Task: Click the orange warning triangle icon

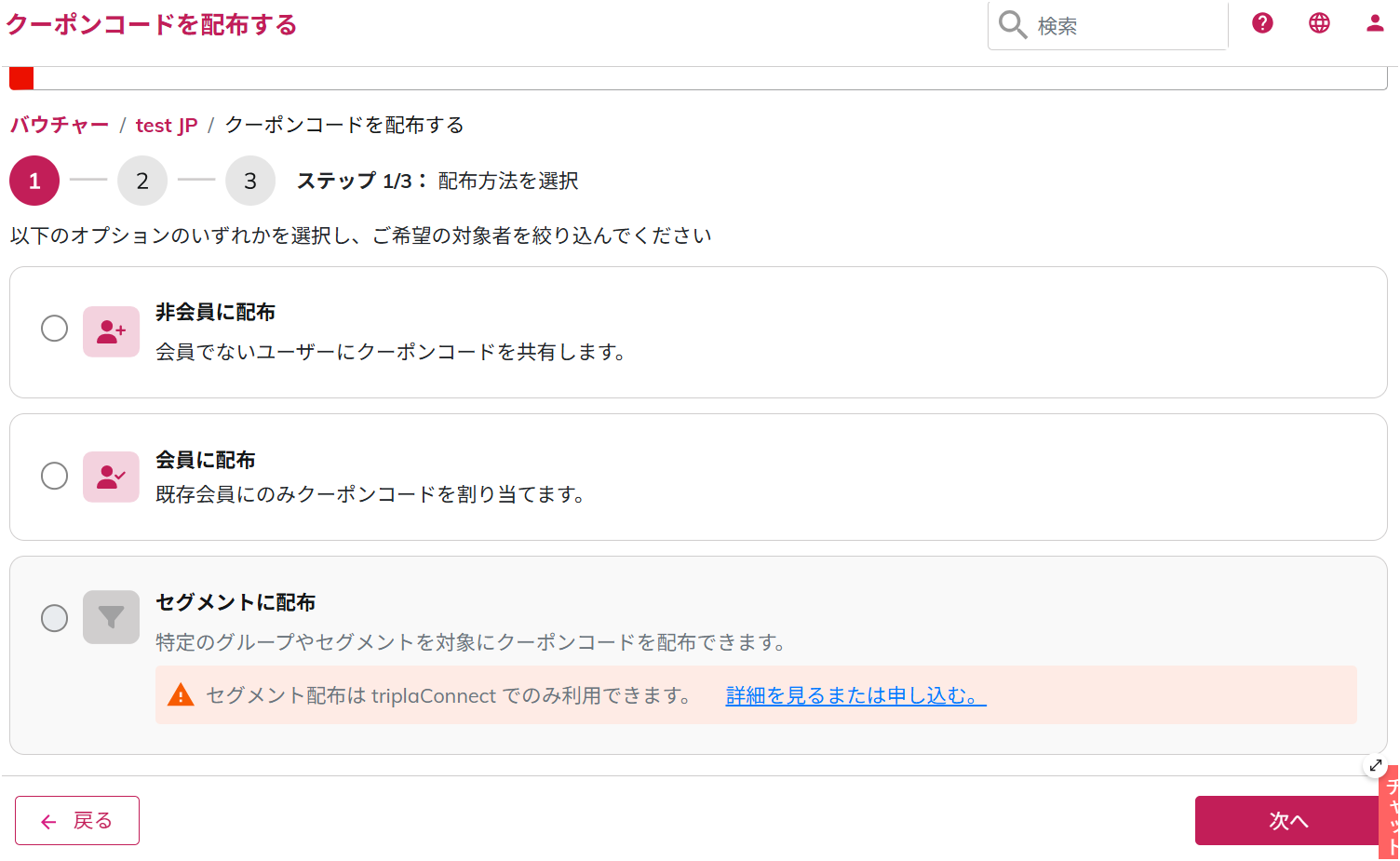Action: [181, 695]
